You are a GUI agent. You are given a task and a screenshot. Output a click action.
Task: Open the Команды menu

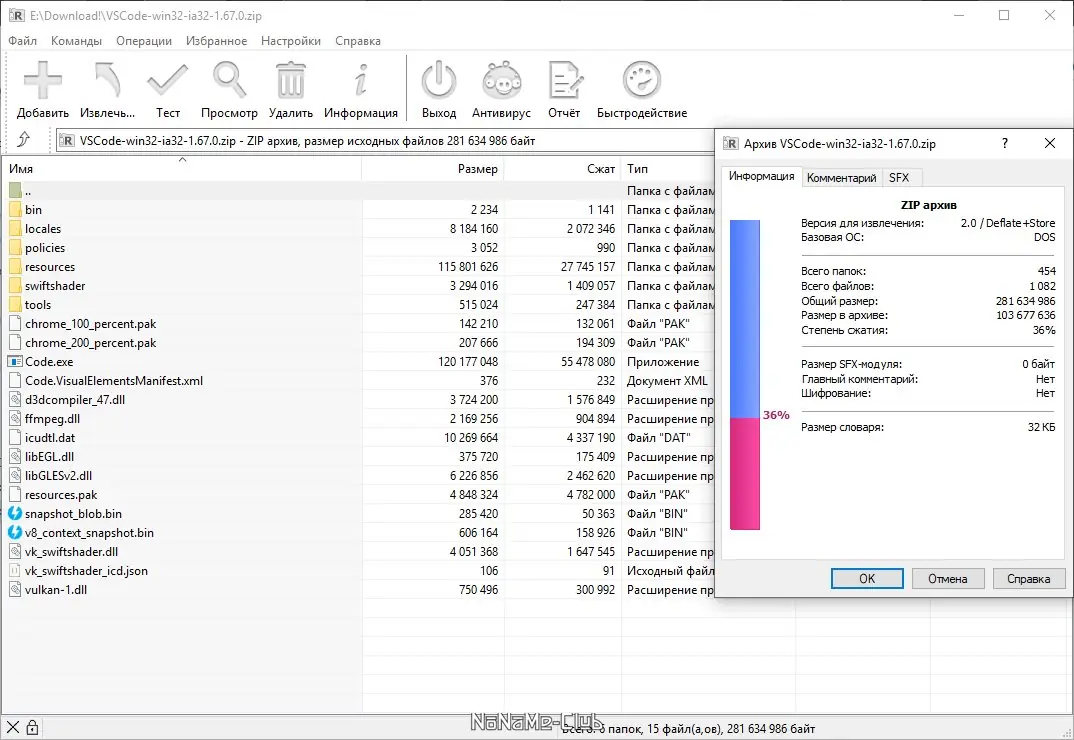[x=76, y=40]
